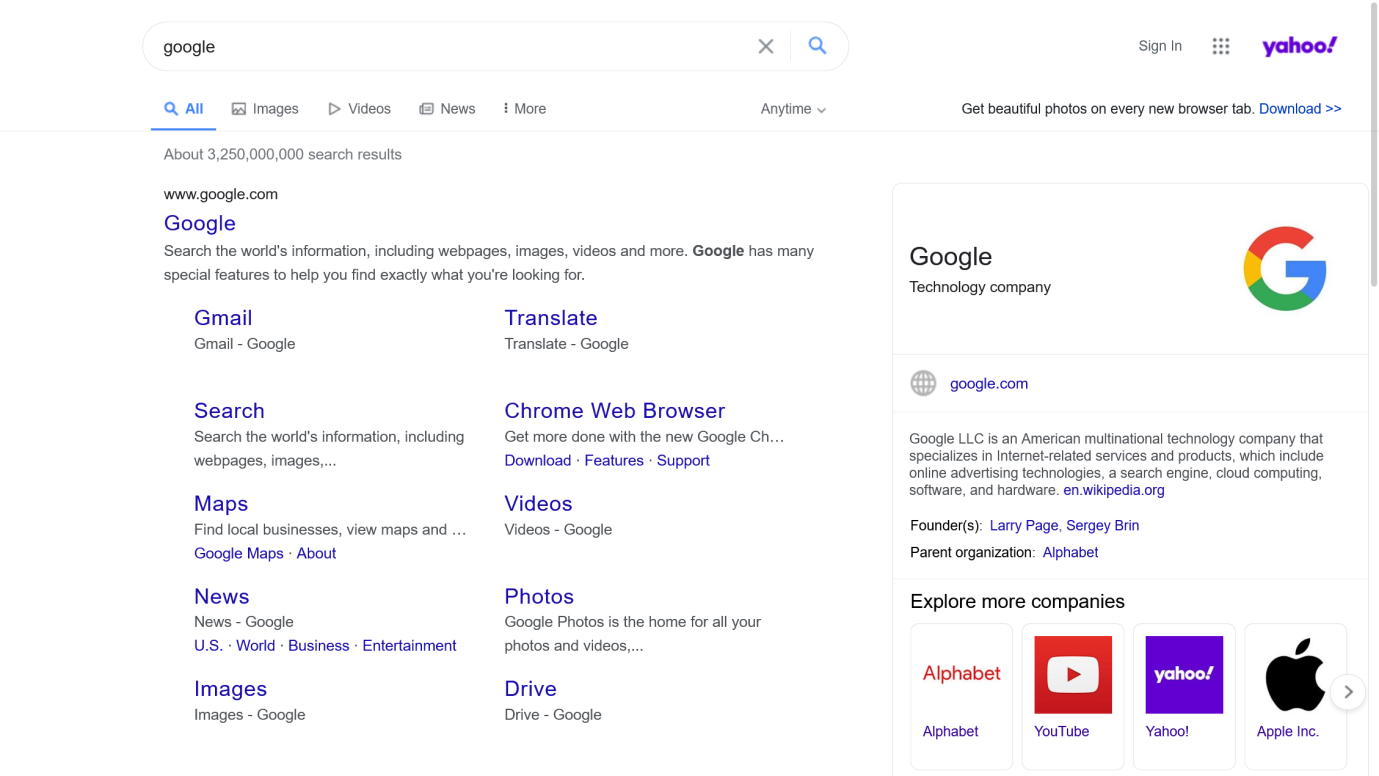Click the 'Technology company' subtitle text
The height and width of the screenshot is (776, 1379).
click(980, 288)
